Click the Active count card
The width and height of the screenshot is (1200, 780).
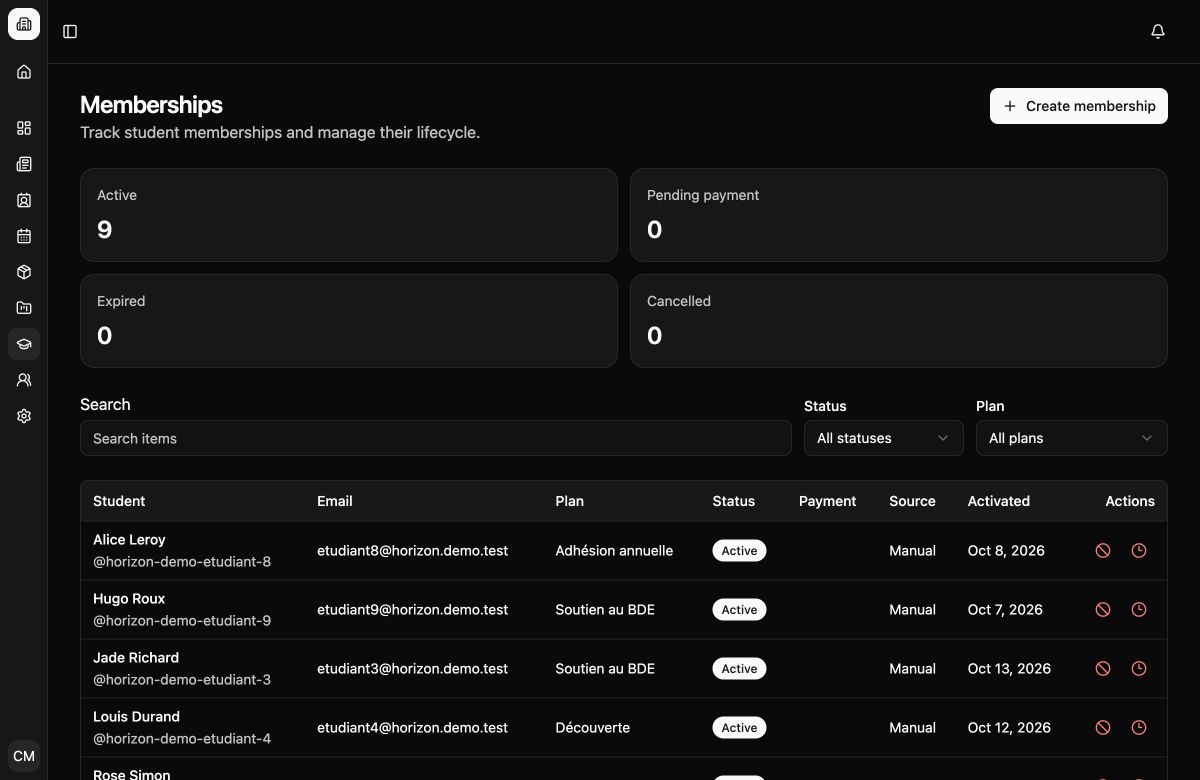tap(349, 215)
